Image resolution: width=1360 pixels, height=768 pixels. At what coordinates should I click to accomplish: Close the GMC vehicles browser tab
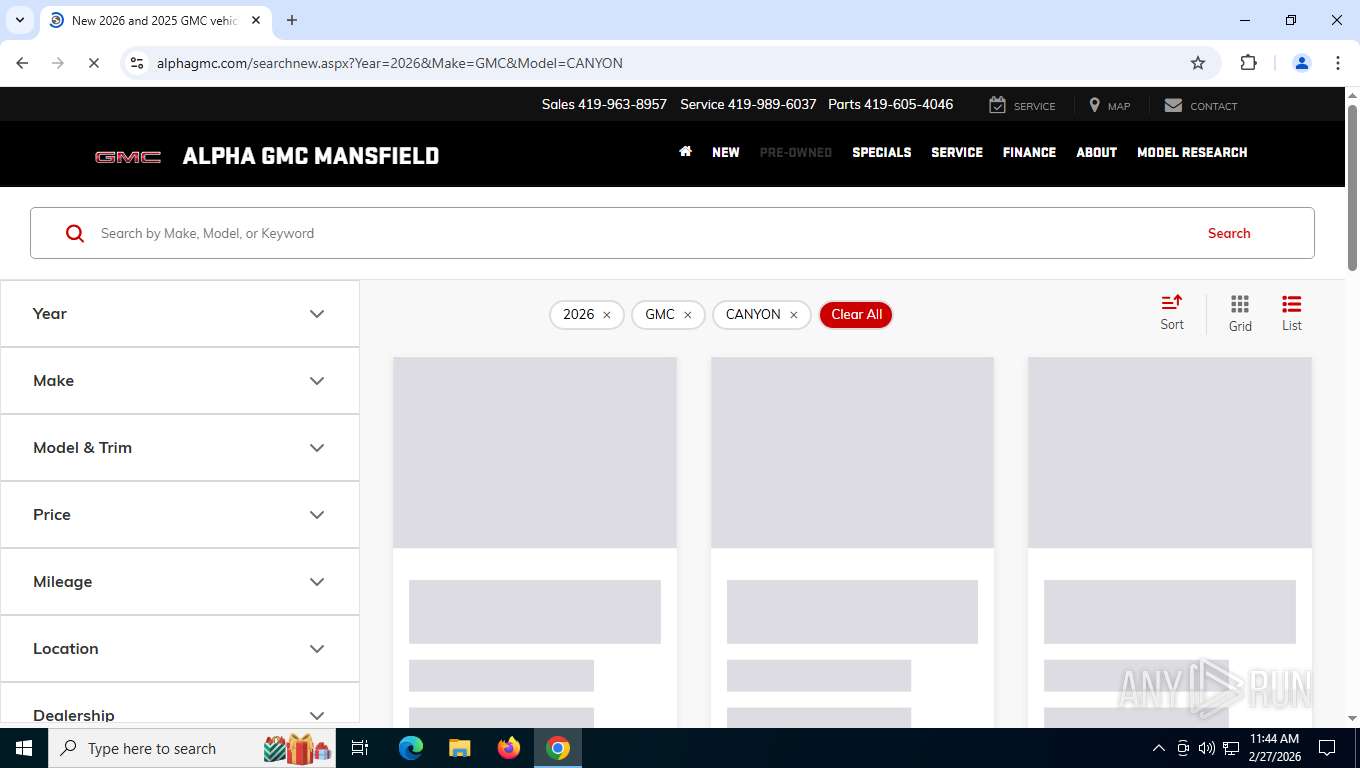(x=256, y=20)
